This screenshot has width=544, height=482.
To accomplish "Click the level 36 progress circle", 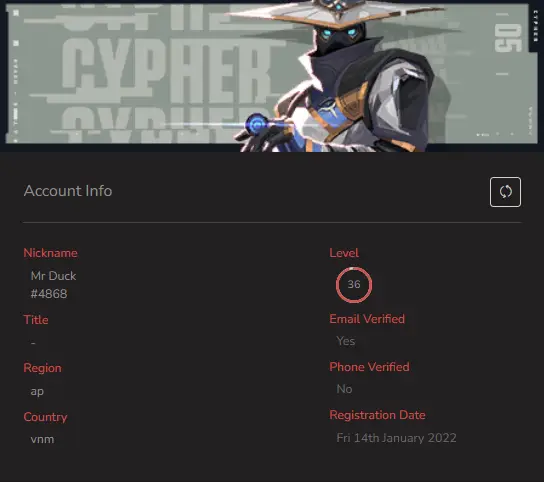I will (354, 285).
